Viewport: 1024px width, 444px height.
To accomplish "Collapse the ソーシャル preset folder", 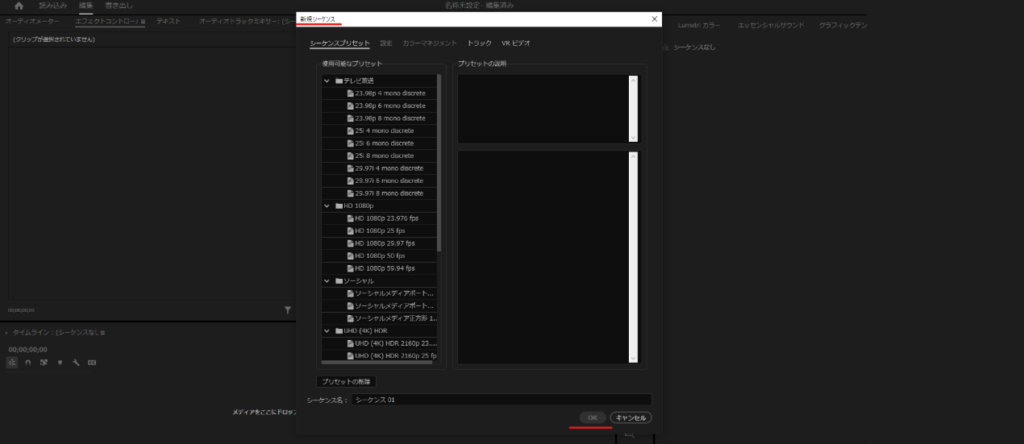I will 327,281.
